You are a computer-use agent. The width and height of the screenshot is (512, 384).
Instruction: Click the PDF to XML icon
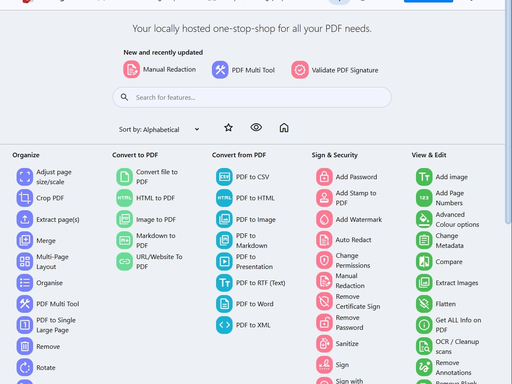click(x=224, y=325)
